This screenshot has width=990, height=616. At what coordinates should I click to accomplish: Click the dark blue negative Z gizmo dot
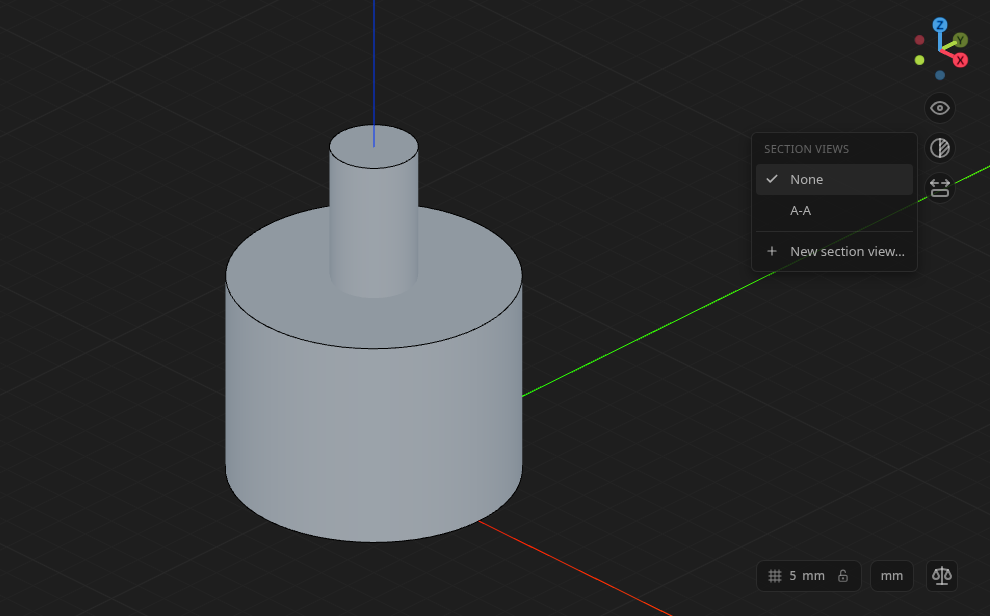(x=939, y=75)
